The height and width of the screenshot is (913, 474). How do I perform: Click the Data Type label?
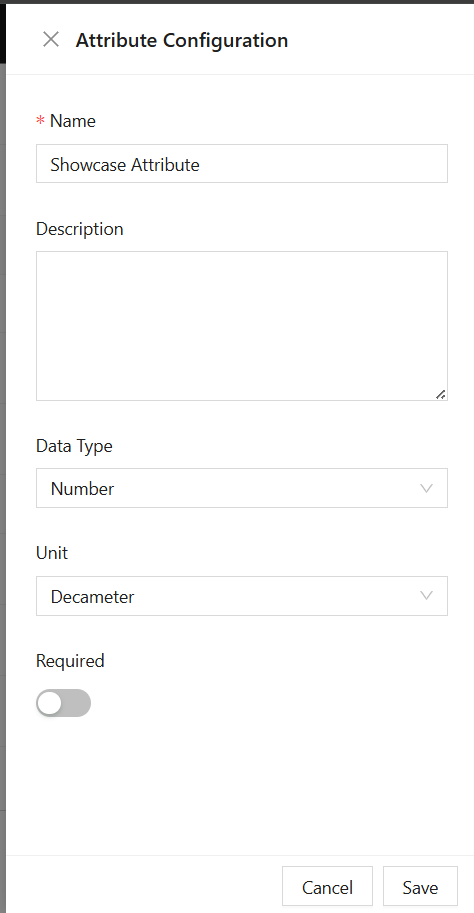coord(75,446)
